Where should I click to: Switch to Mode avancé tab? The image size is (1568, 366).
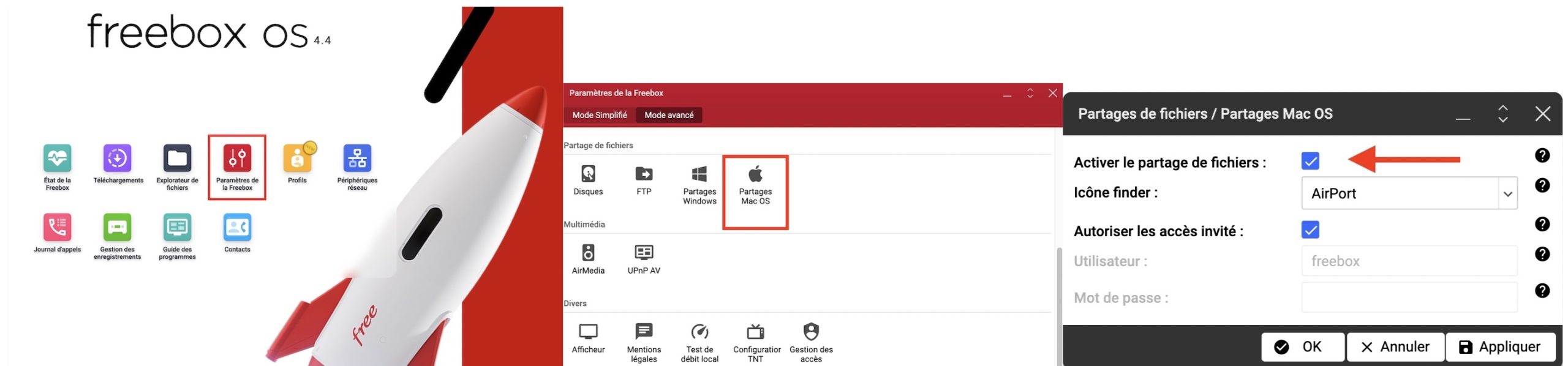click(669, 115)
